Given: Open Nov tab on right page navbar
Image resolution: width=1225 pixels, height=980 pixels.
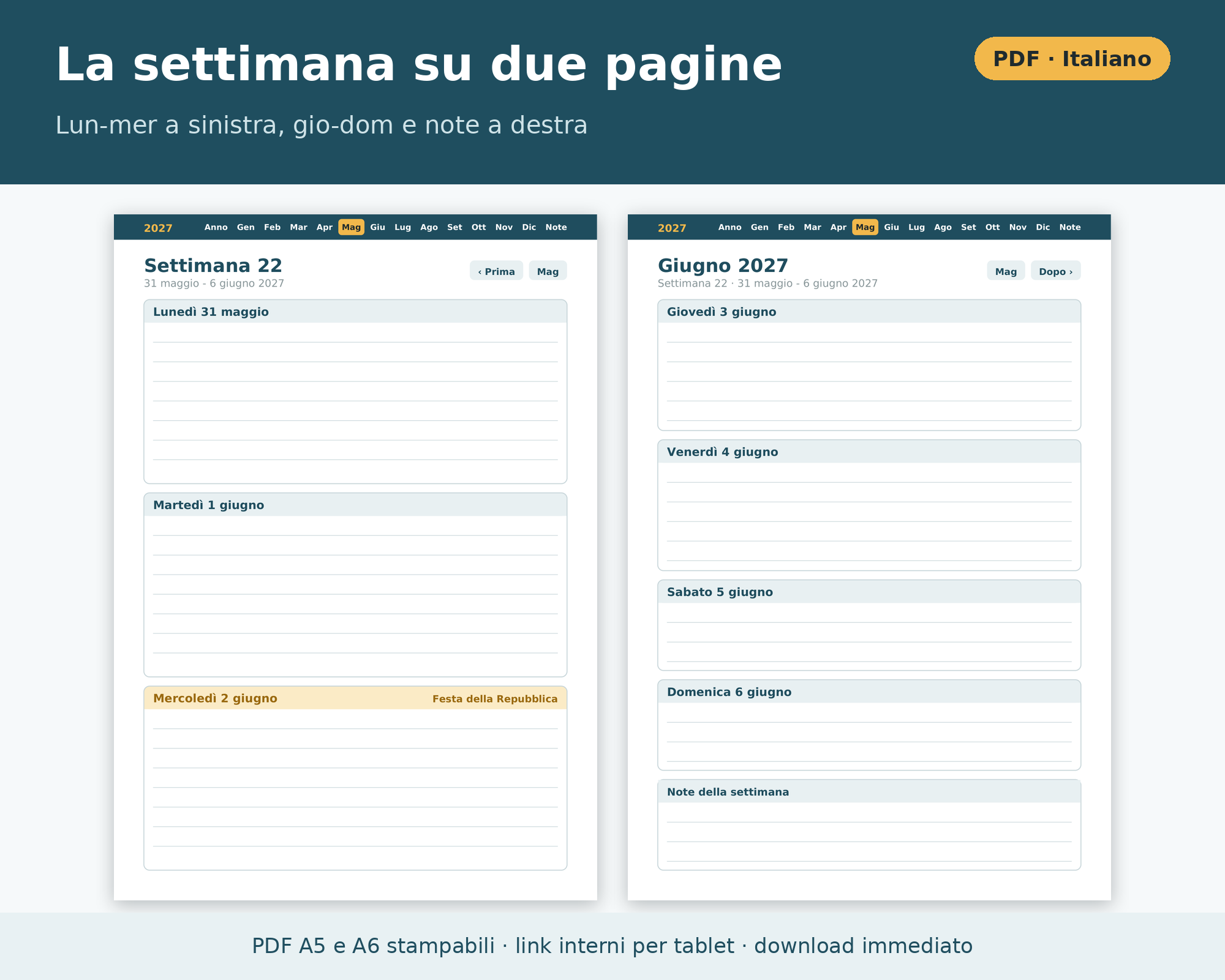Looking at the screenshot, I should 1017,227.
